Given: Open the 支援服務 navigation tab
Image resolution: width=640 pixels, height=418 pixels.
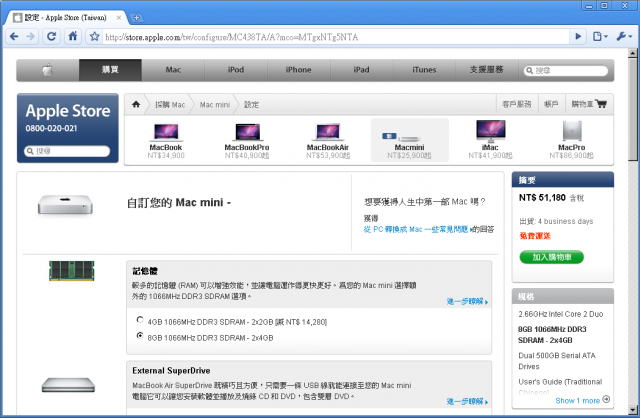Looking at the screenshot, I should point(487,70).
